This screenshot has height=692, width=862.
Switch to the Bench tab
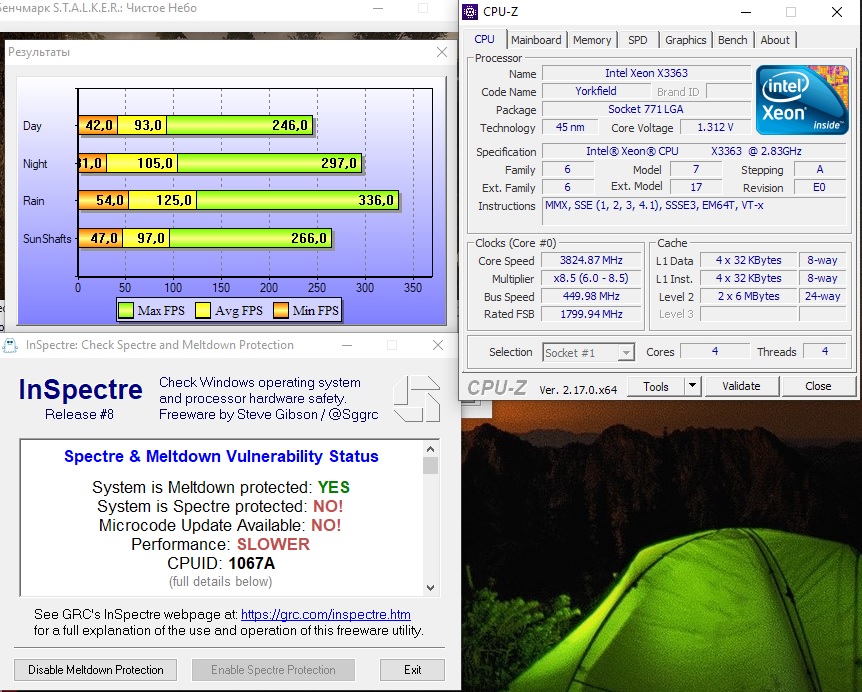[x=733, y=40]
